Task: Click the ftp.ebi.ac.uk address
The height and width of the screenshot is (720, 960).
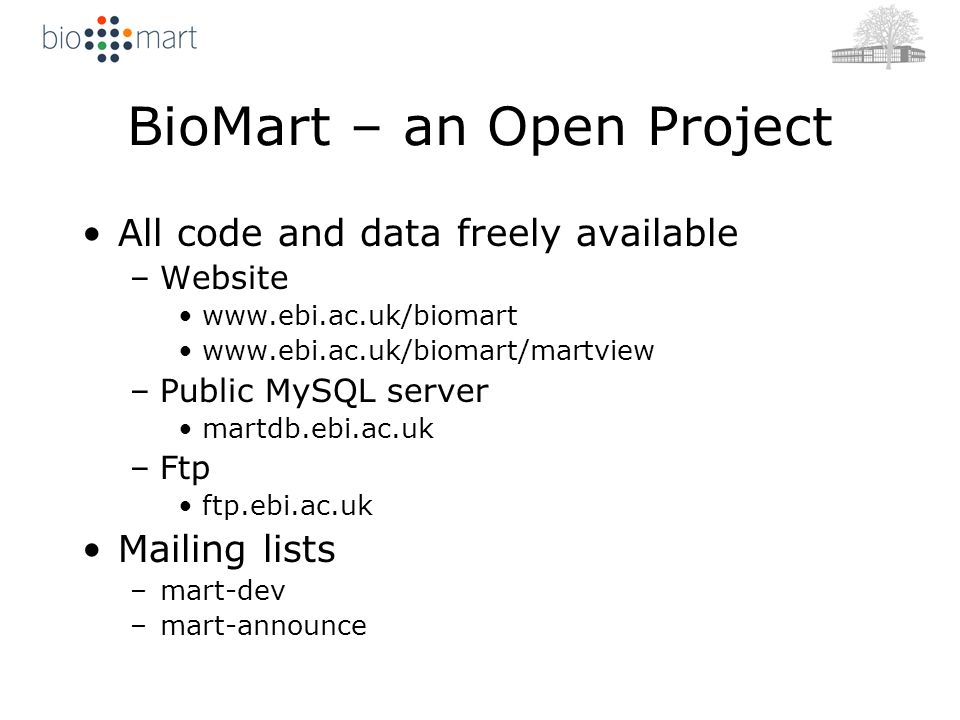Action: click(287, 506)
